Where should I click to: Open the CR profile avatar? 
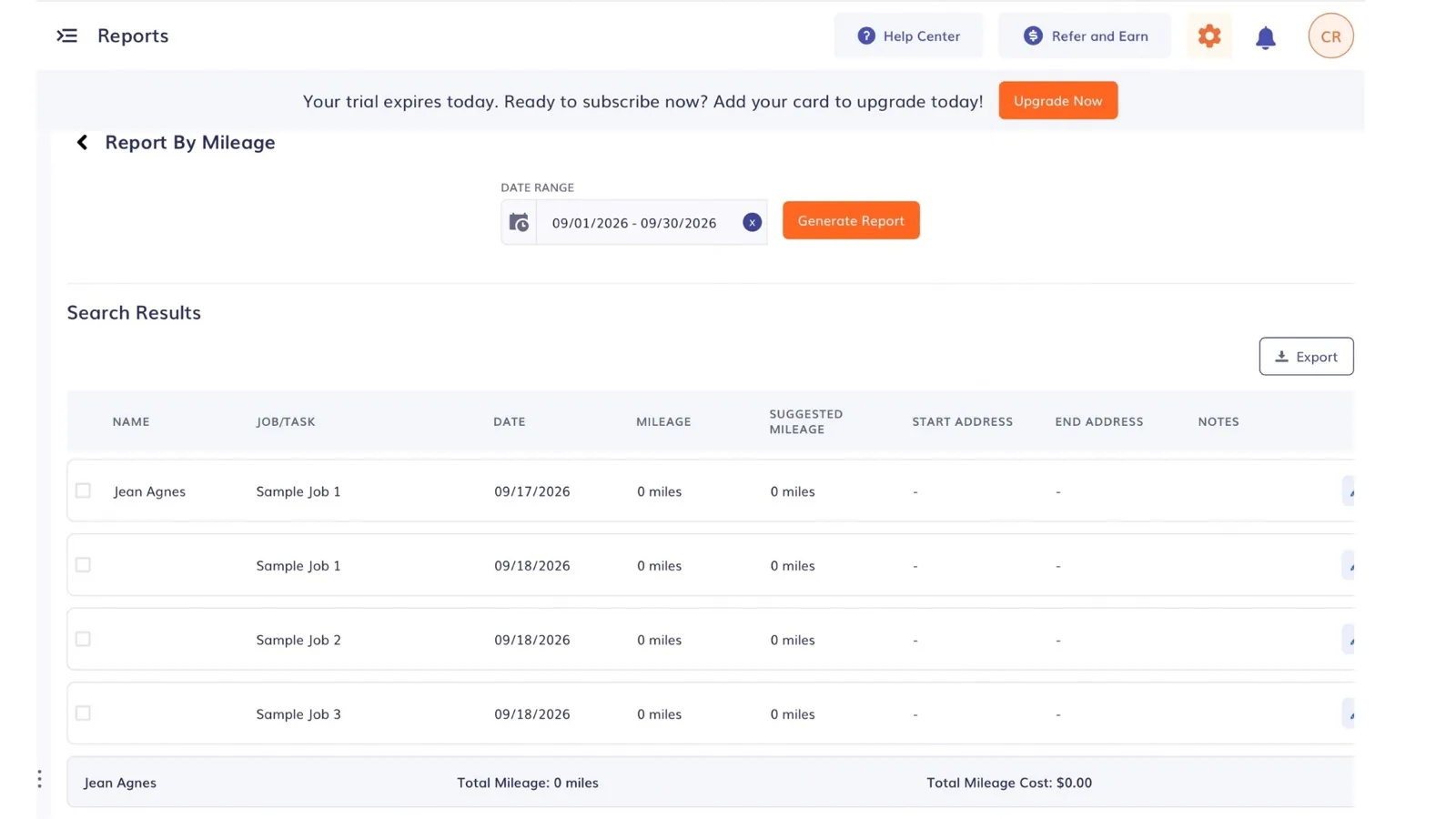[1330, 35]
